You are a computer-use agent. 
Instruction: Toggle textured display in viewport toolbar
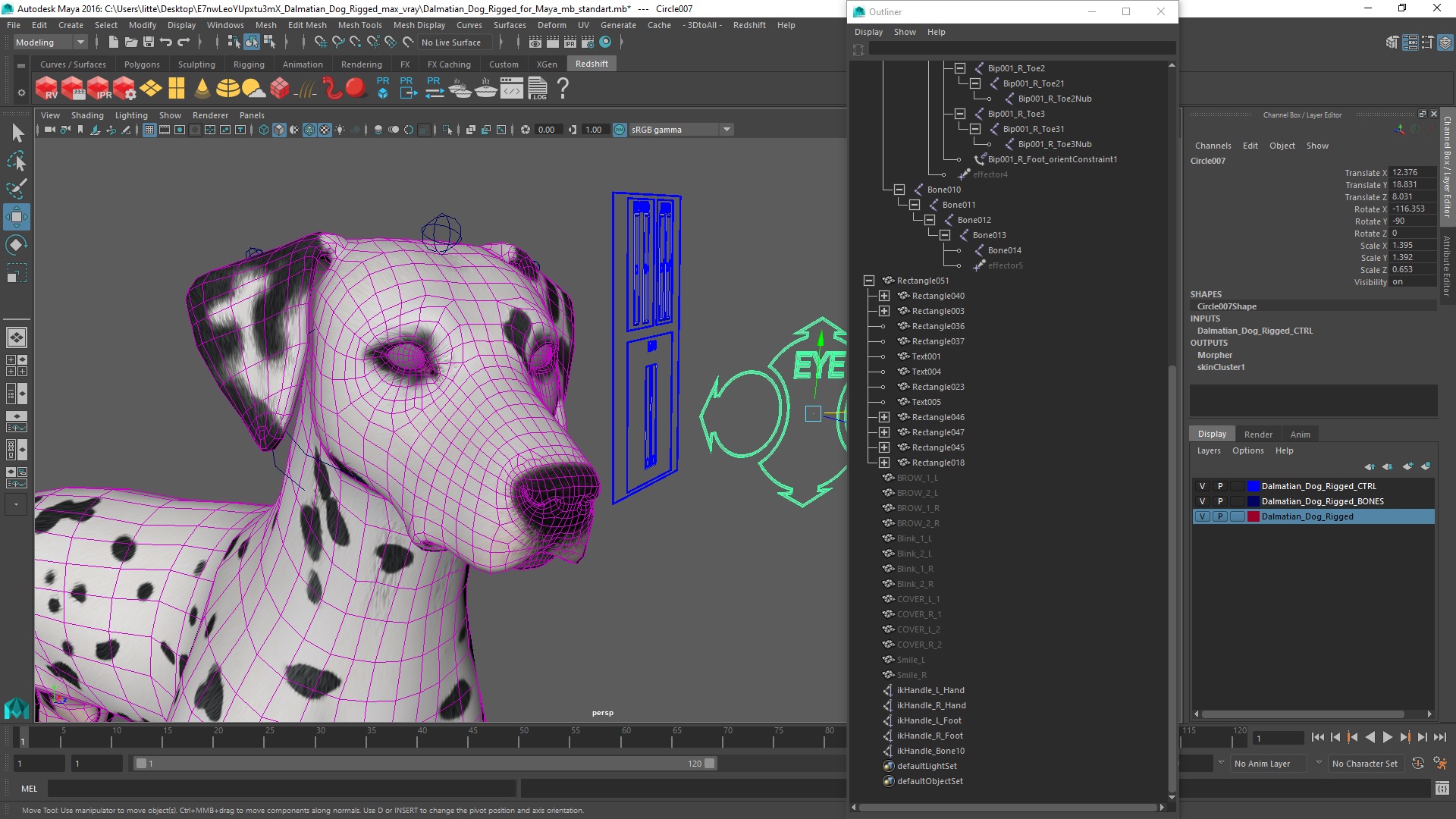[325, 130]
